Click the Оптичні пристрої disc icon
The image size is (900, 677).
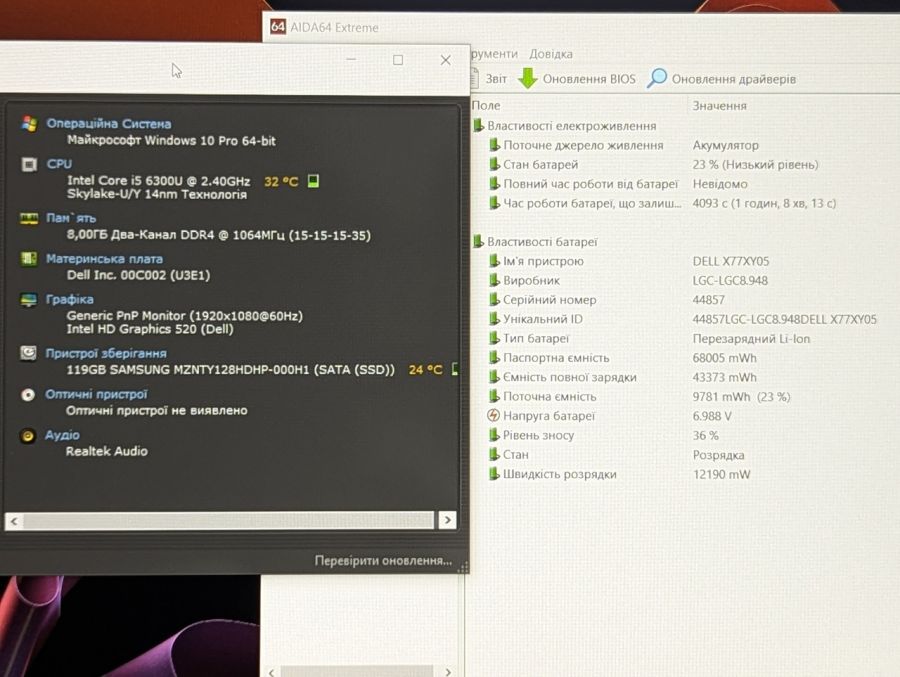click(28, 394)
